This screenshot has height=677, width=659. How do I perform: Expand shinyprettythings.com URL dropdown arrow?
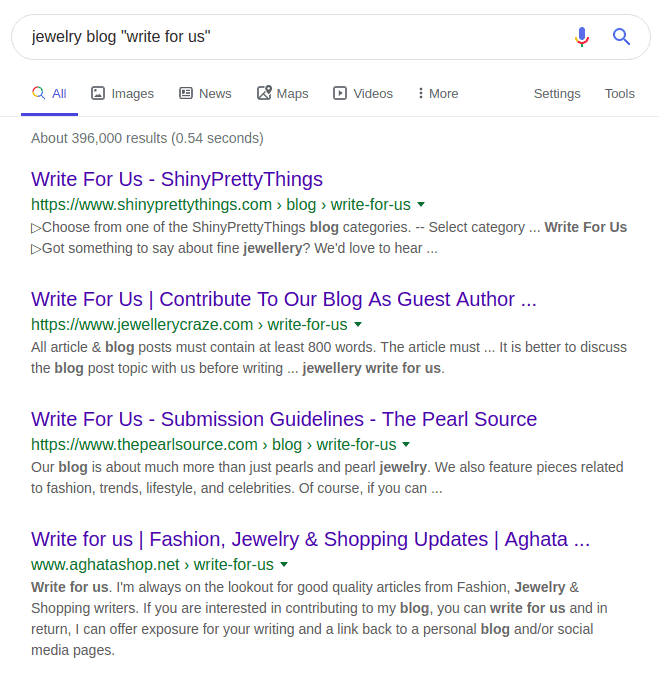pyautogui.click(x=421, y=205)
